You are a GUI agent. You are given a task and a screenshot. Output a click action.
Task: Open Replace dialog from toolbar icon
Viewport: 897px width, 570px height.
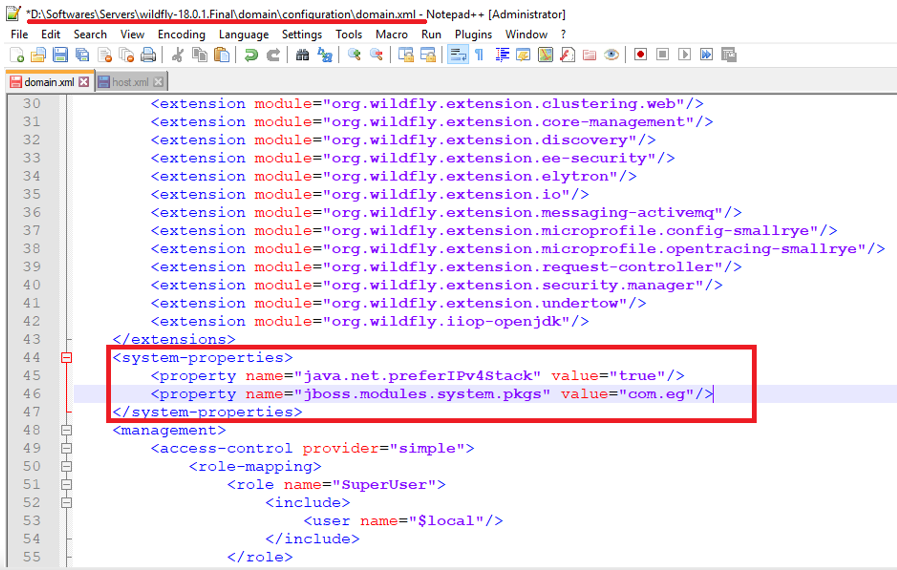point(325,55)
